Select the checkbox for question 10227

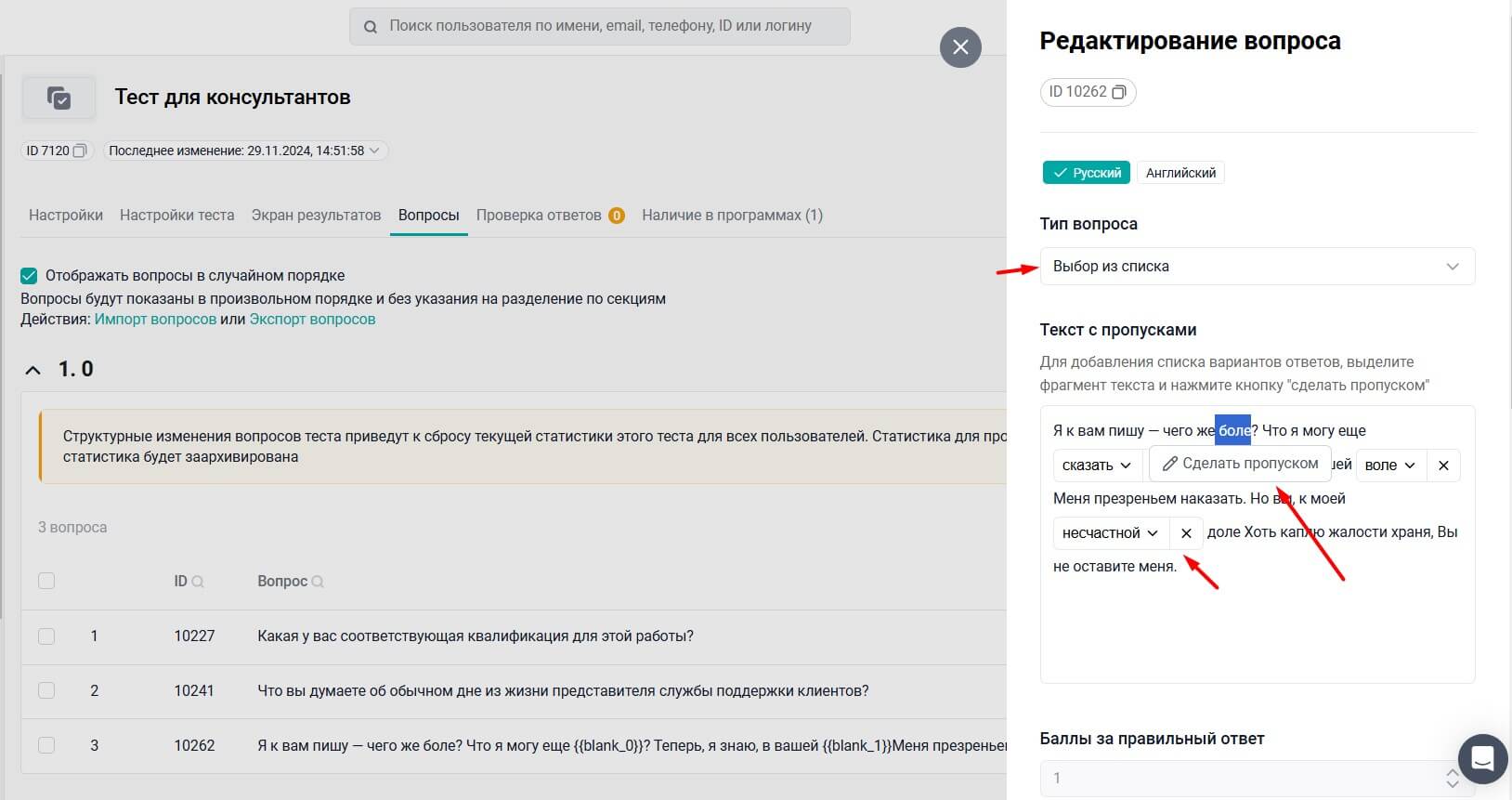pos(46,636)
